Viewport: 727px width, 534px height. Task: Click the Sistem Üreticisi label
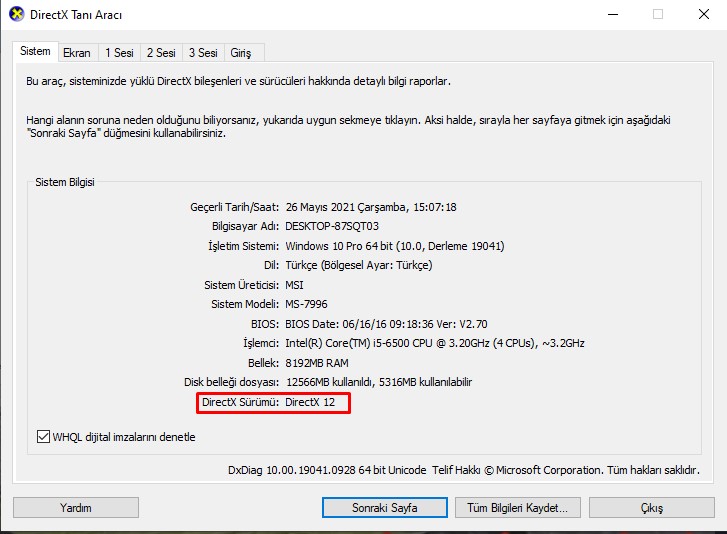(242, 285)
